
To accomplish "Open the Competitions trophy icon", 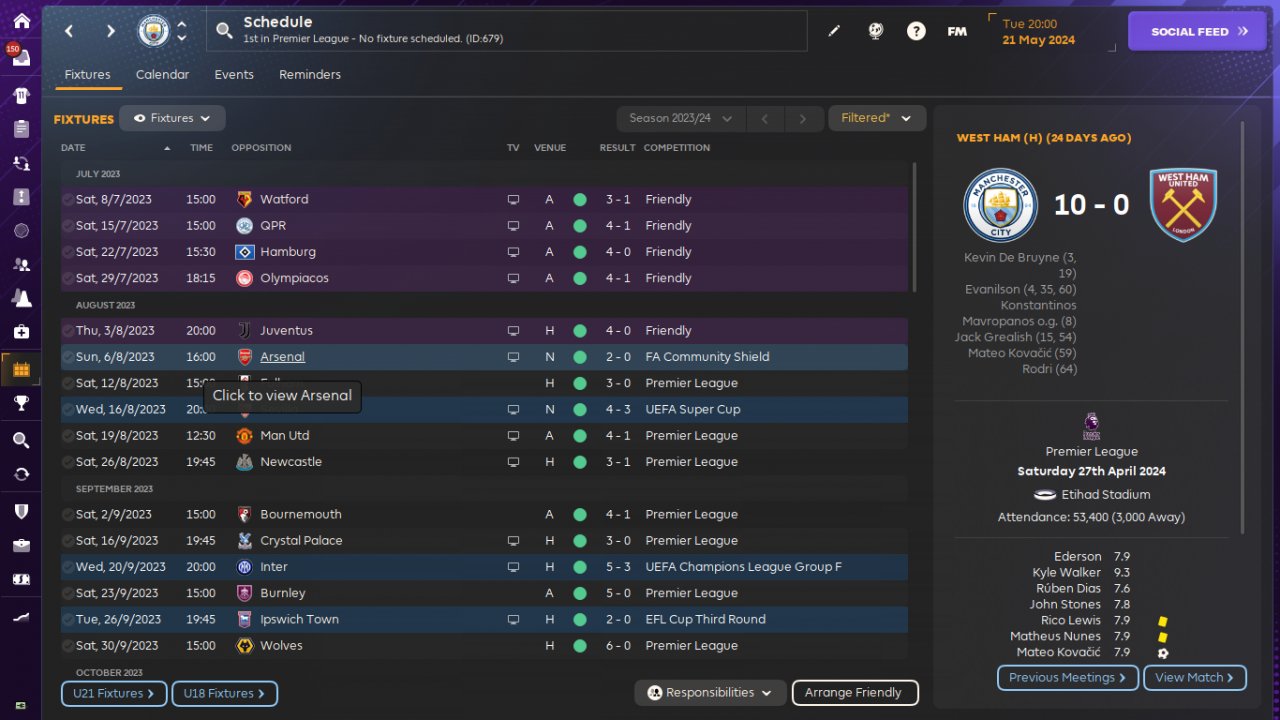I will [21, 403].
